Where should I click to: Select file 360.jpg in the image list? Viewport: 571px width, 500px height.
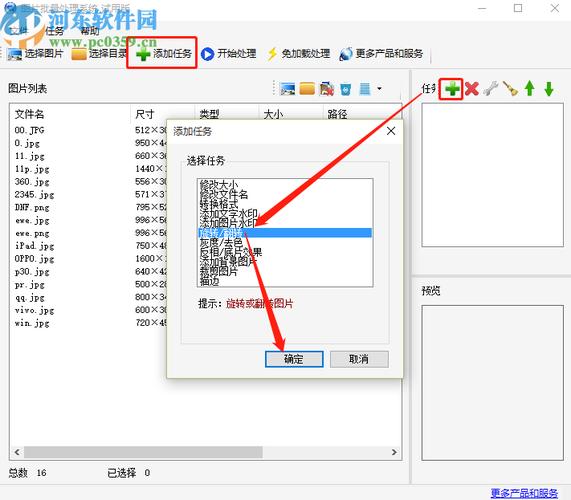[x=32, y=182]
